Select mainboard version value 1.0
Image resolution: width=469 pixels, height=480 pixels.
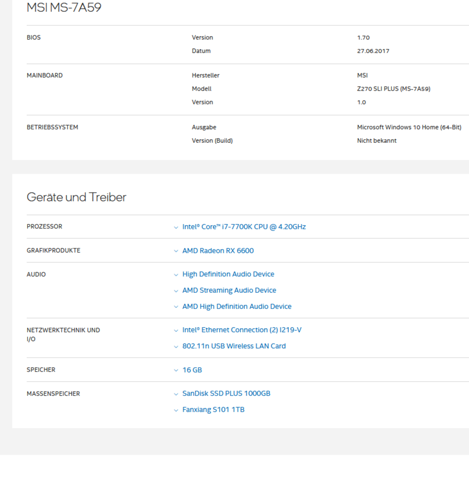361,102
